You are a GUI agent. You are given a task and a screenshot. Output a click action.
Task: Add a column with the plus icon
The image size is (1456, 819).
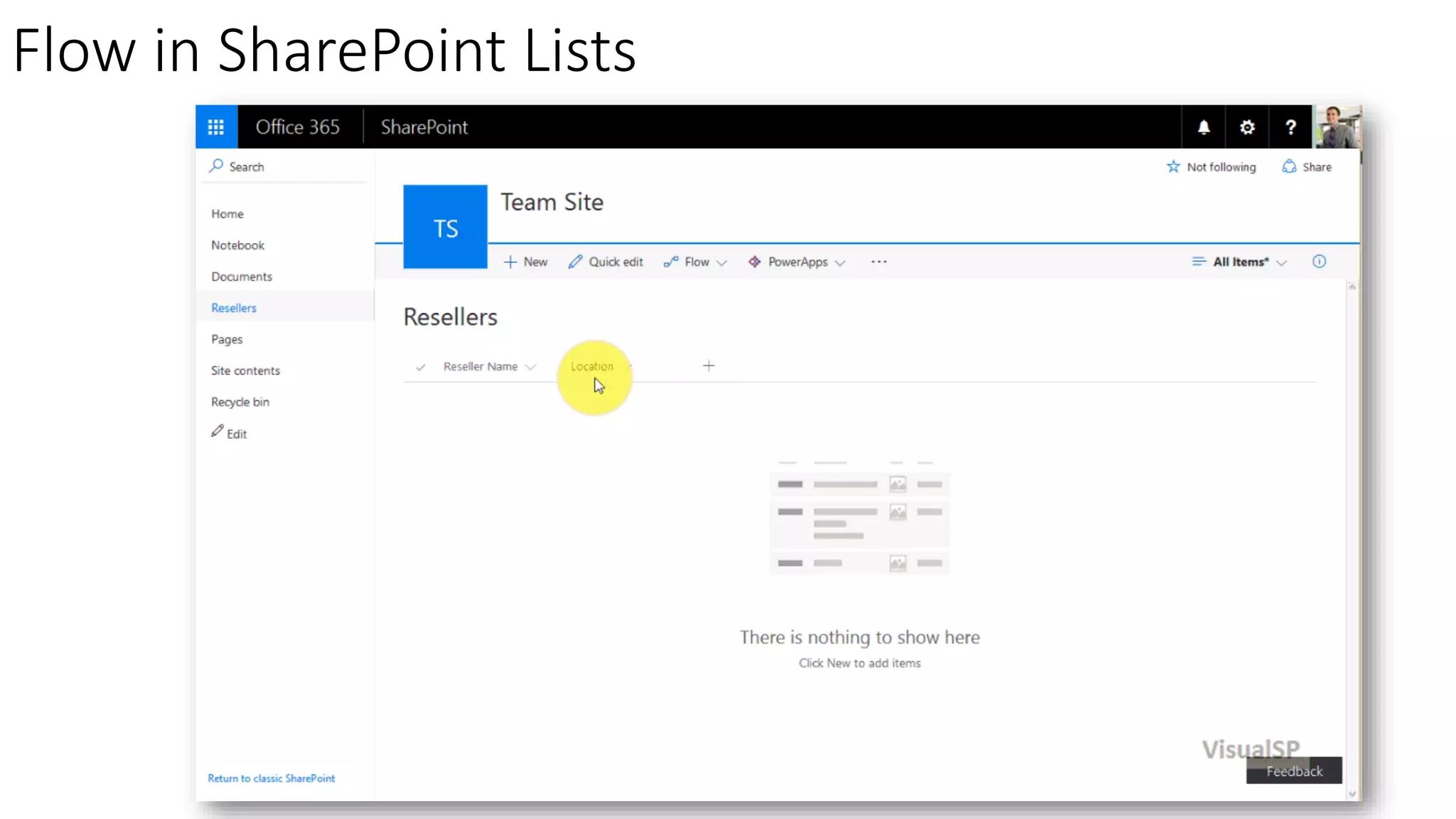point(709,365)
